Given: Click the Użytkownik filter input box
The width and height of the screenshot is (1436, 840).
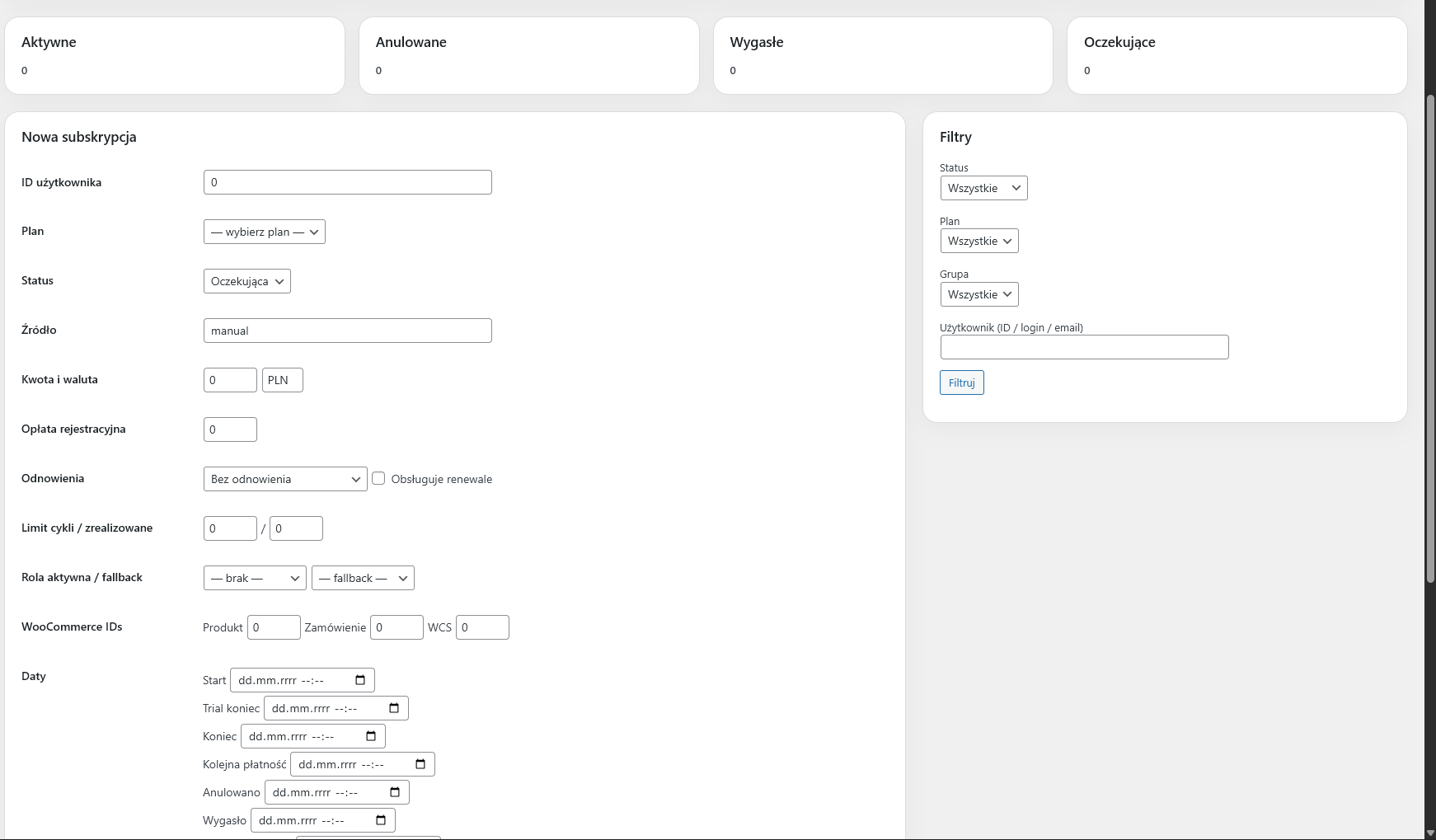Looking at the screenshot, I should coord(1084,347).
